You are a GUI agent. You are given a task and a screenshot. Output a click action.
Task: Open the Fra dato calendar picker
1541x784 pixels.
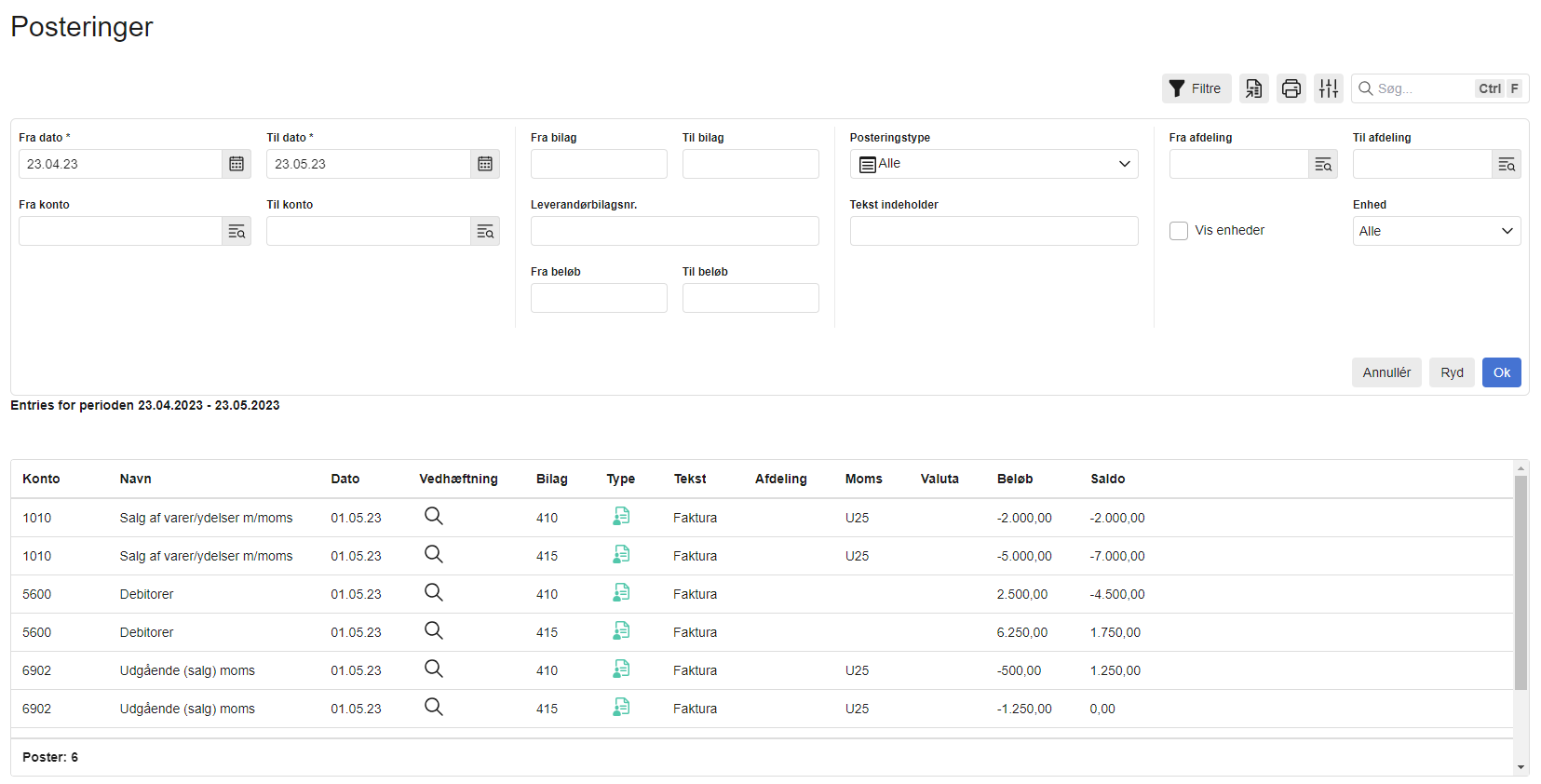pyautogui.click(x=237, y=164)
